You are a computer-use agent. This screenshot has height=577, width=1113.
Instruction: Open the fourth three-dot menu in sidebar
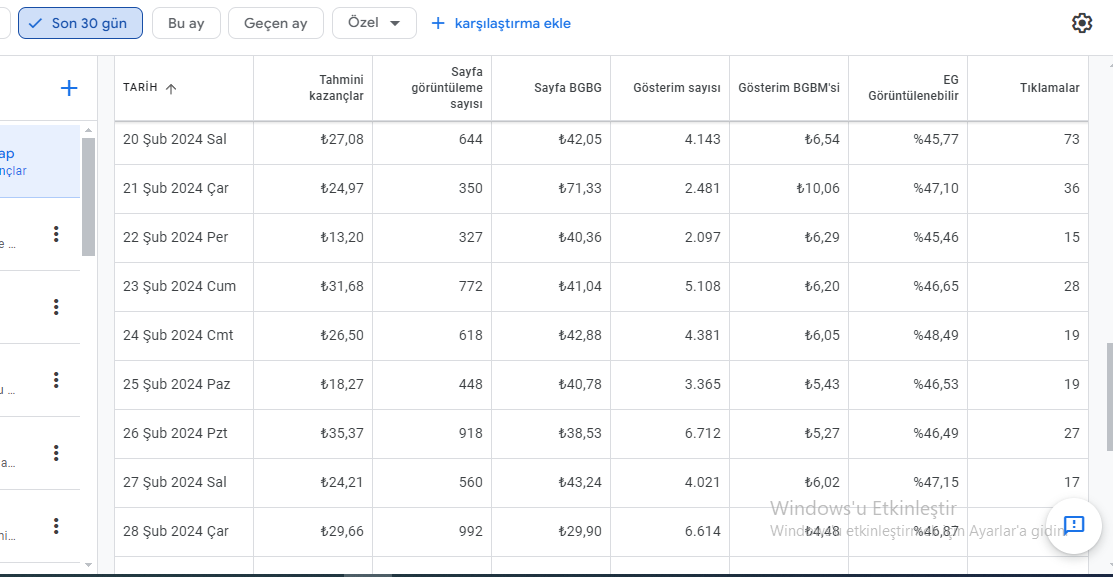click(x=56, y=453)
